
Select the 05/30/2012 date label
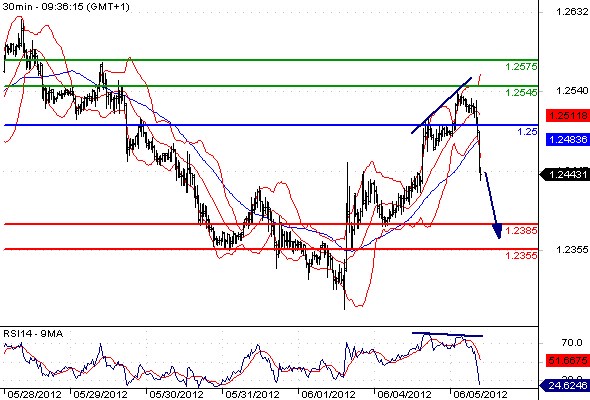click(x=176, y=394)
